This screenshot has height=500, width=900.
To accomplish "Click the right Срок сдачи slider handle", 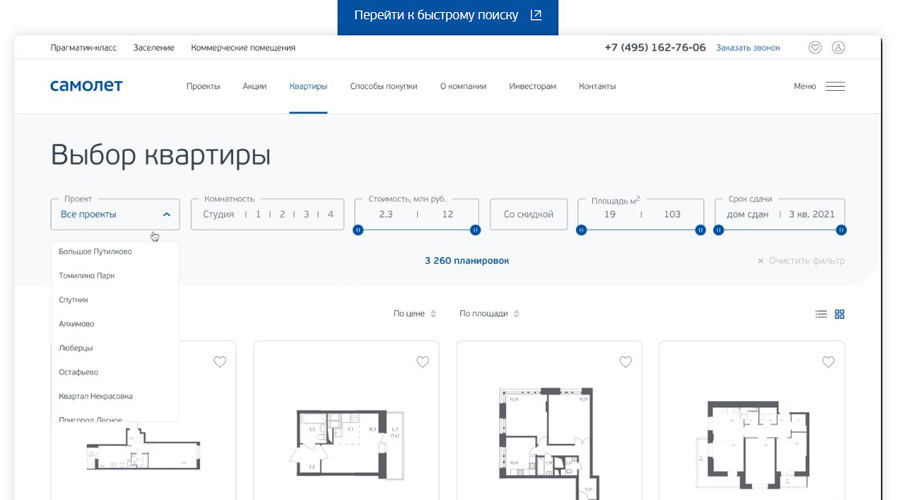I will [x=841, y=230].
